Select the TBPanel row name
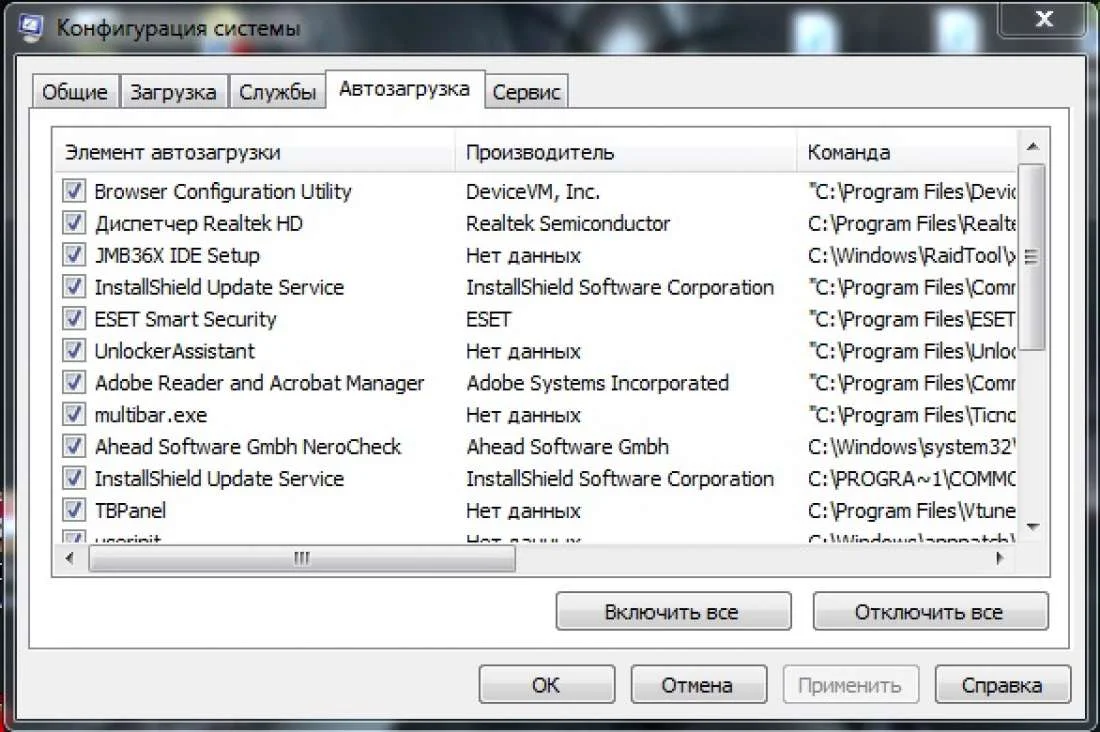 130,510
